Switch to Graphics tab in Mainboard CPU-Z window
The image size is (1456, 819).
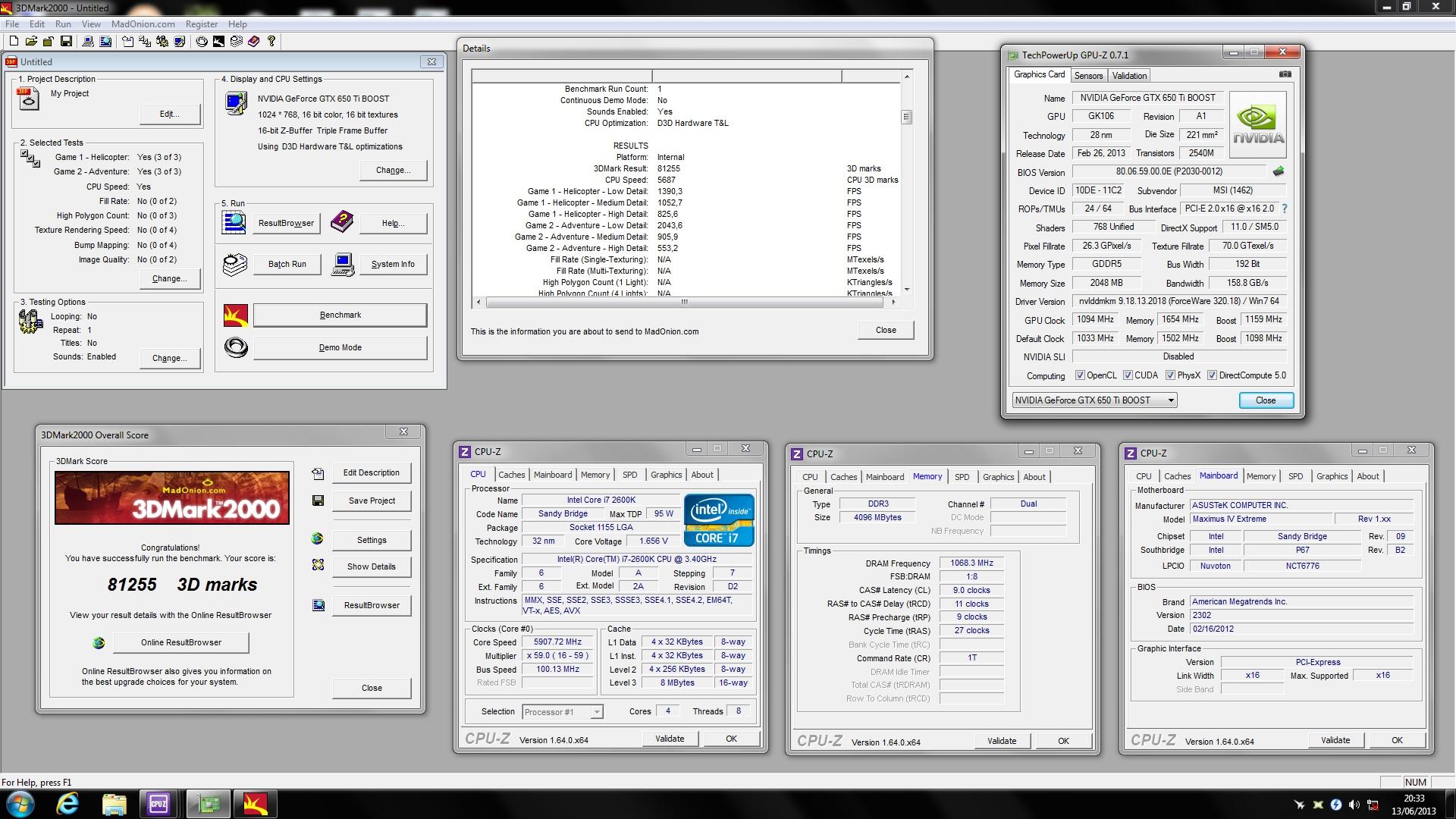[1332, 476]
